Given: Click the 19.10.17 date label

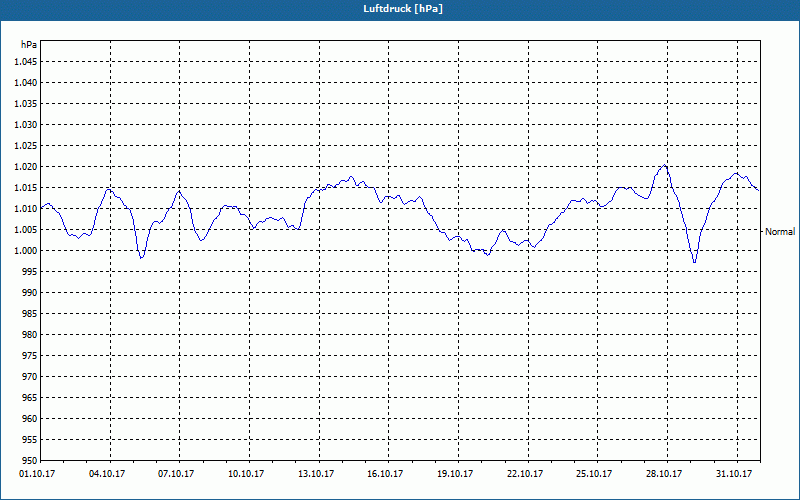Looking at the screenshot, I should (455, 474).
